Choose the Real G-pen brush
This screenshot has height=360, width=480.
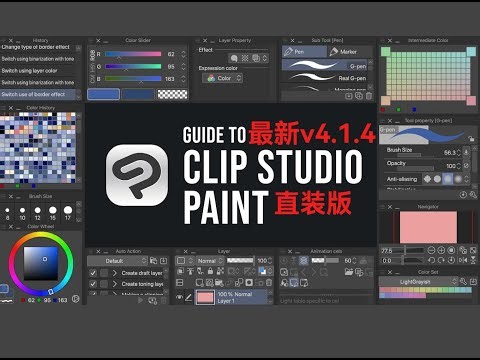click(x=324, y=78)
